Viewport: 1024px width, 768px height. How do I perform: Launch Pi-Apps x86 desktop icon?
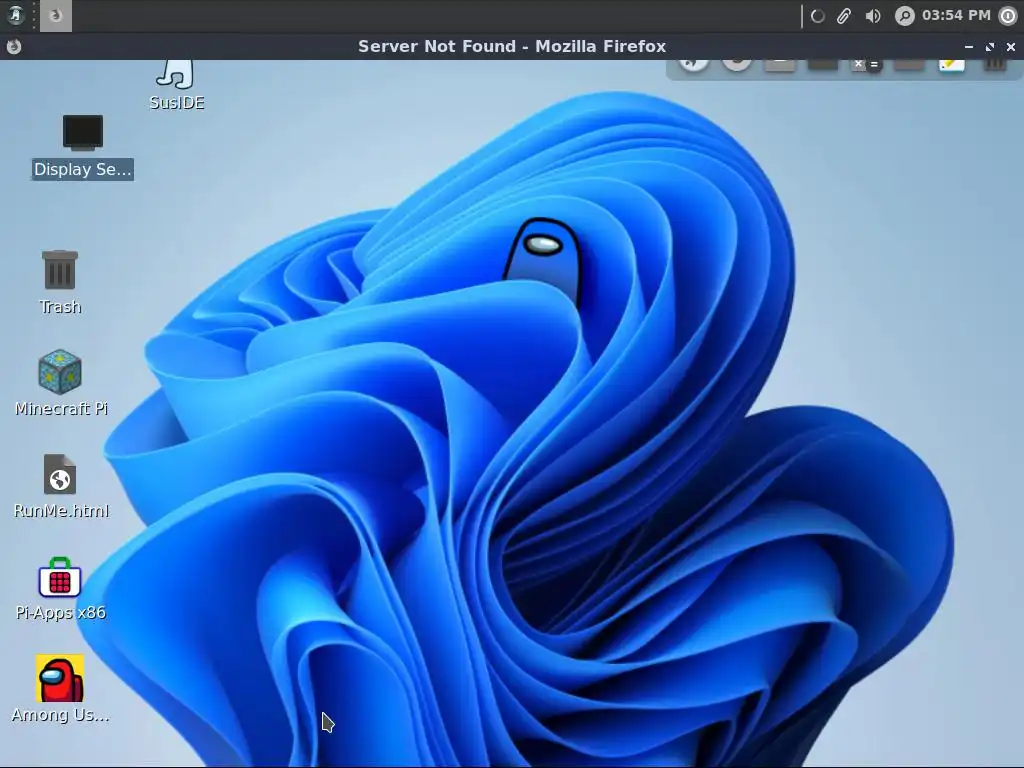pyautogui.click(x=60, y=588)
